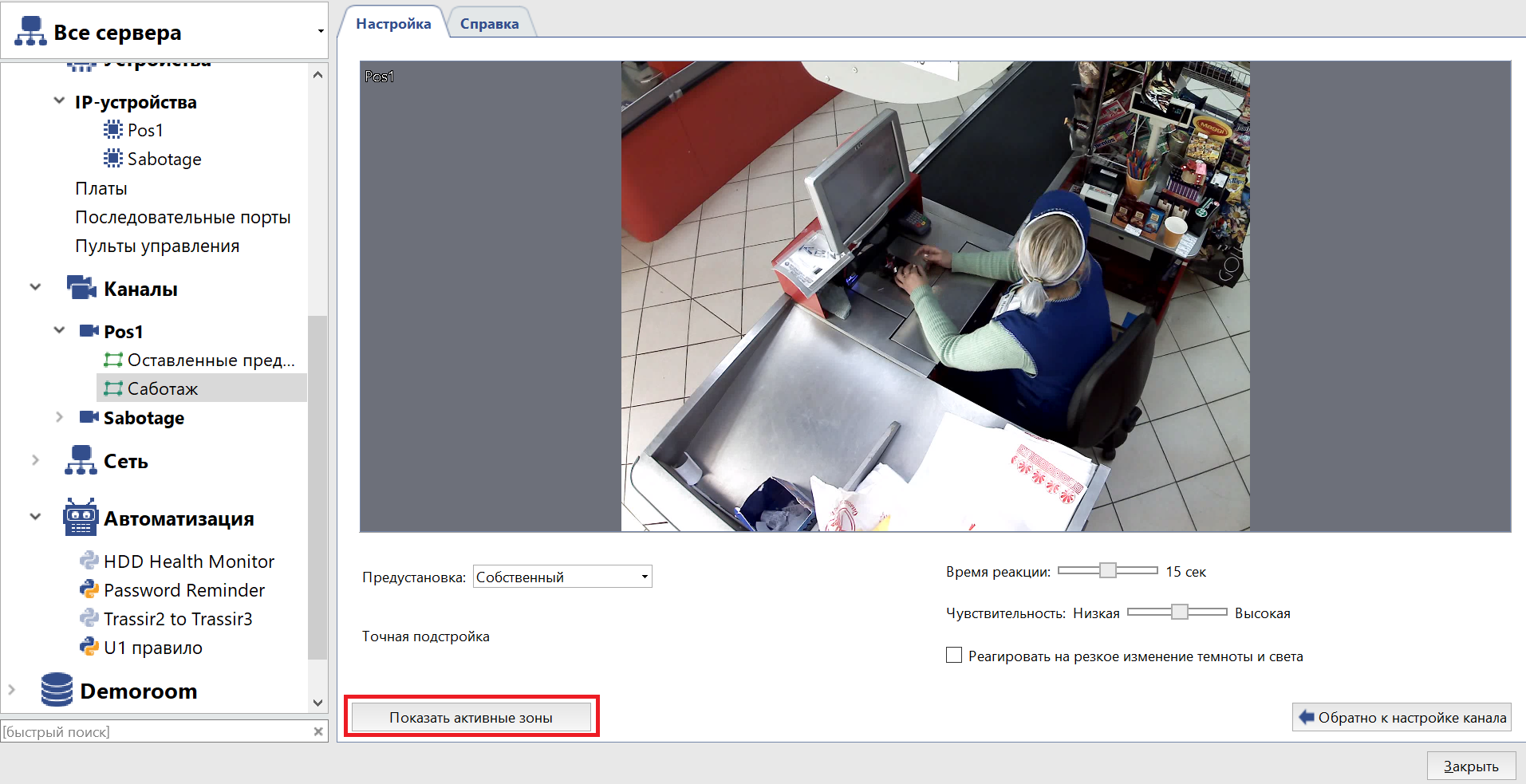Viewport: 1526px width, 784px height.
Task: Select Последовательные порты in the tree
Action: [x=183, y=216]
